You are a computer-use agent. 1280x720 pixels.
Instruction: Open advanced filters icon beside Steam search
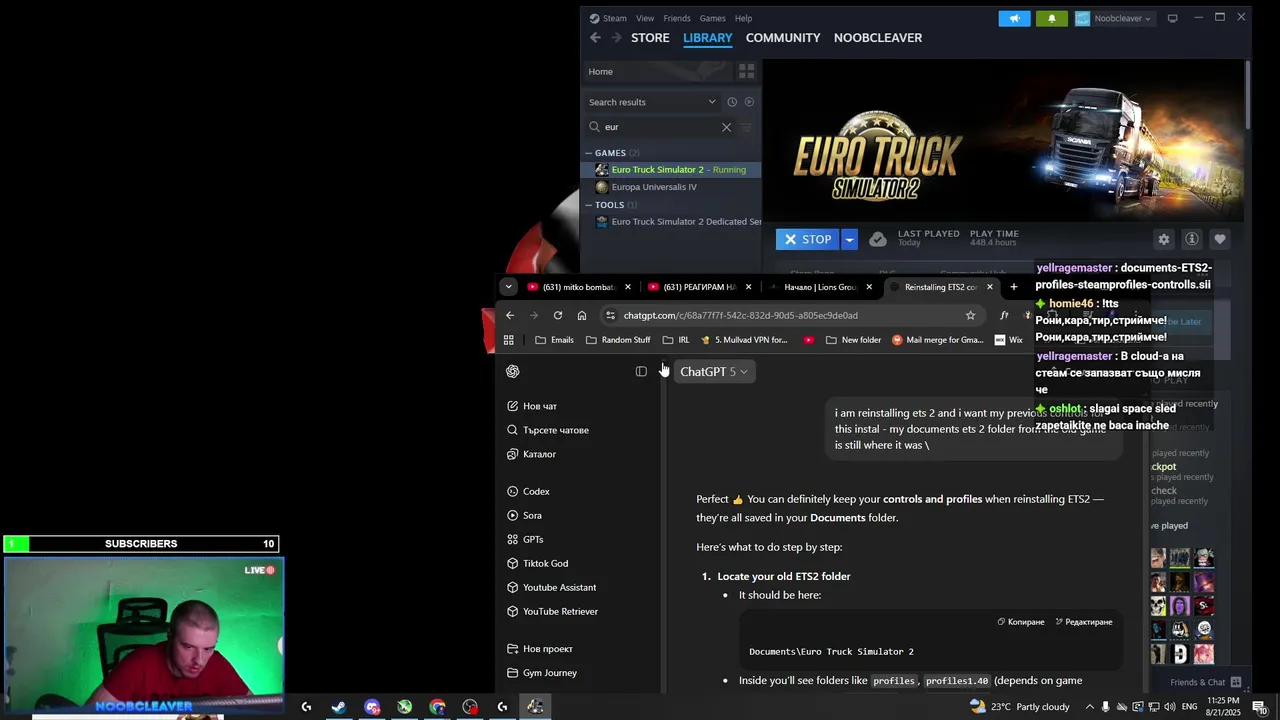[746, 127]
